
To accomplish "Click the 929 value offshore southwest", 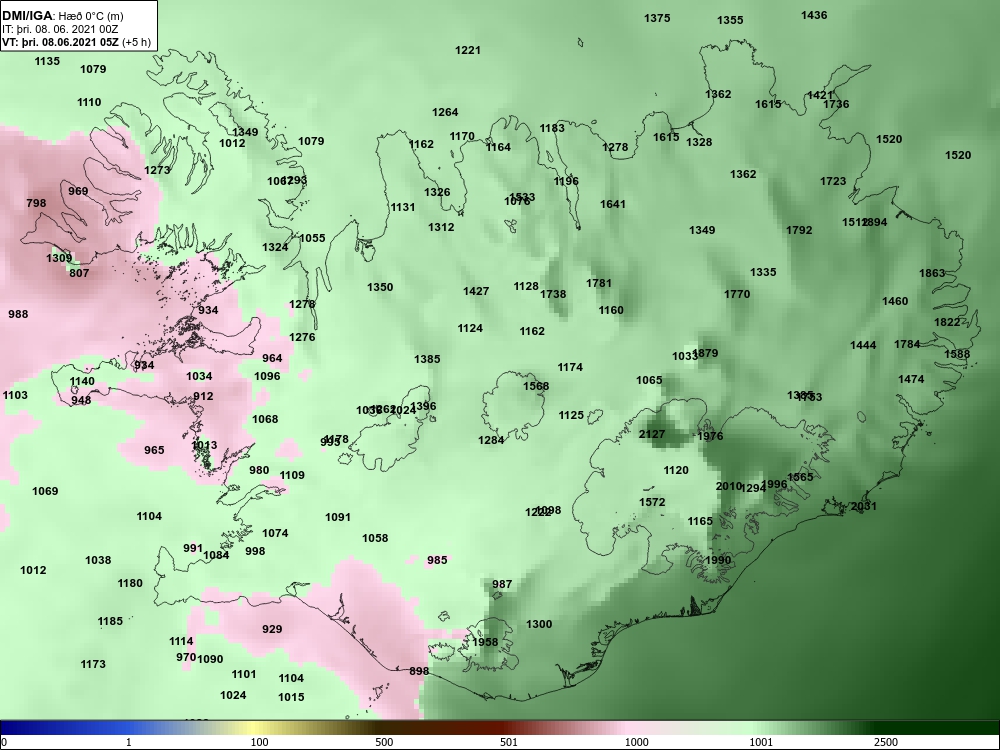I will pos(272,629).
